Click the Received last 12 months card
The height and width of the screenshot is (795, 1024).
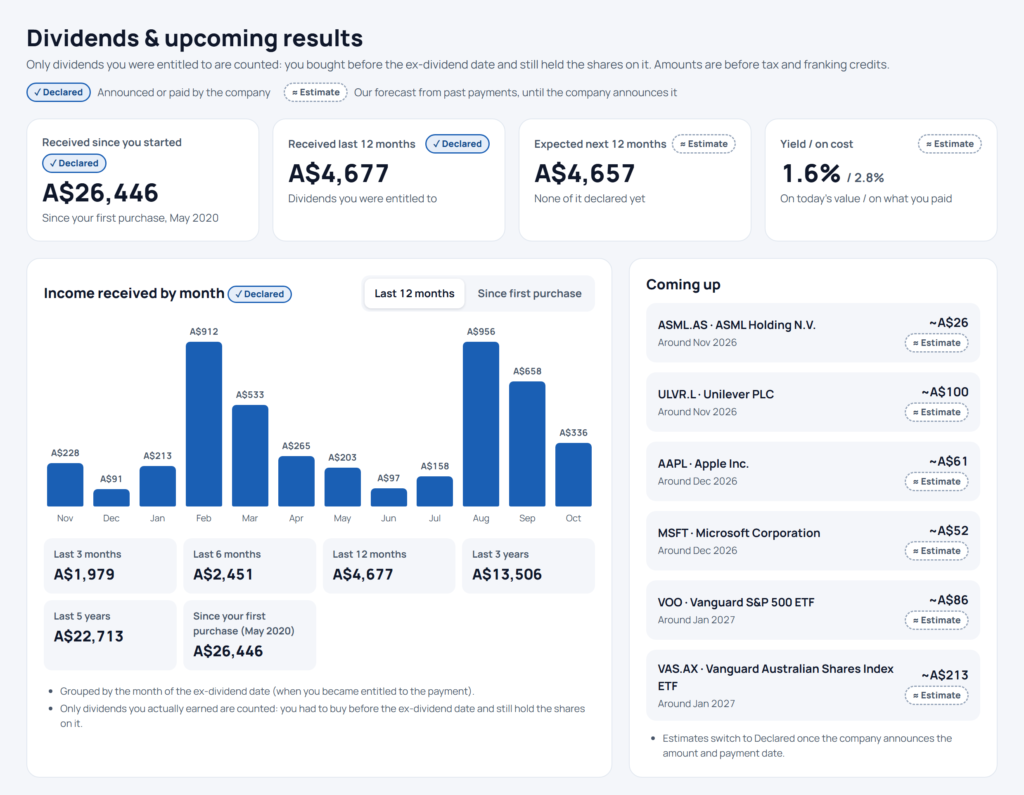(389, 180)
